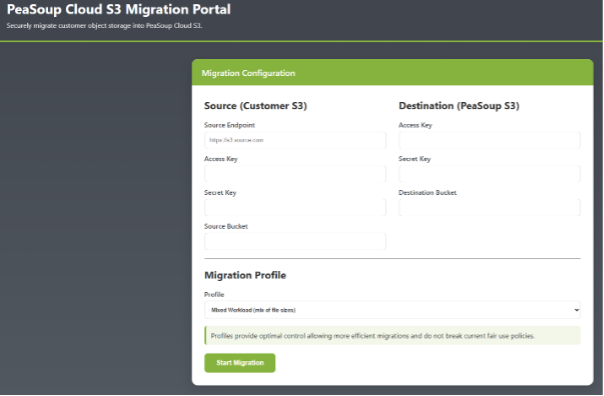Click the Source Bucket label
The height and width of the screenshot is (396, 604).
pos(226,227)
